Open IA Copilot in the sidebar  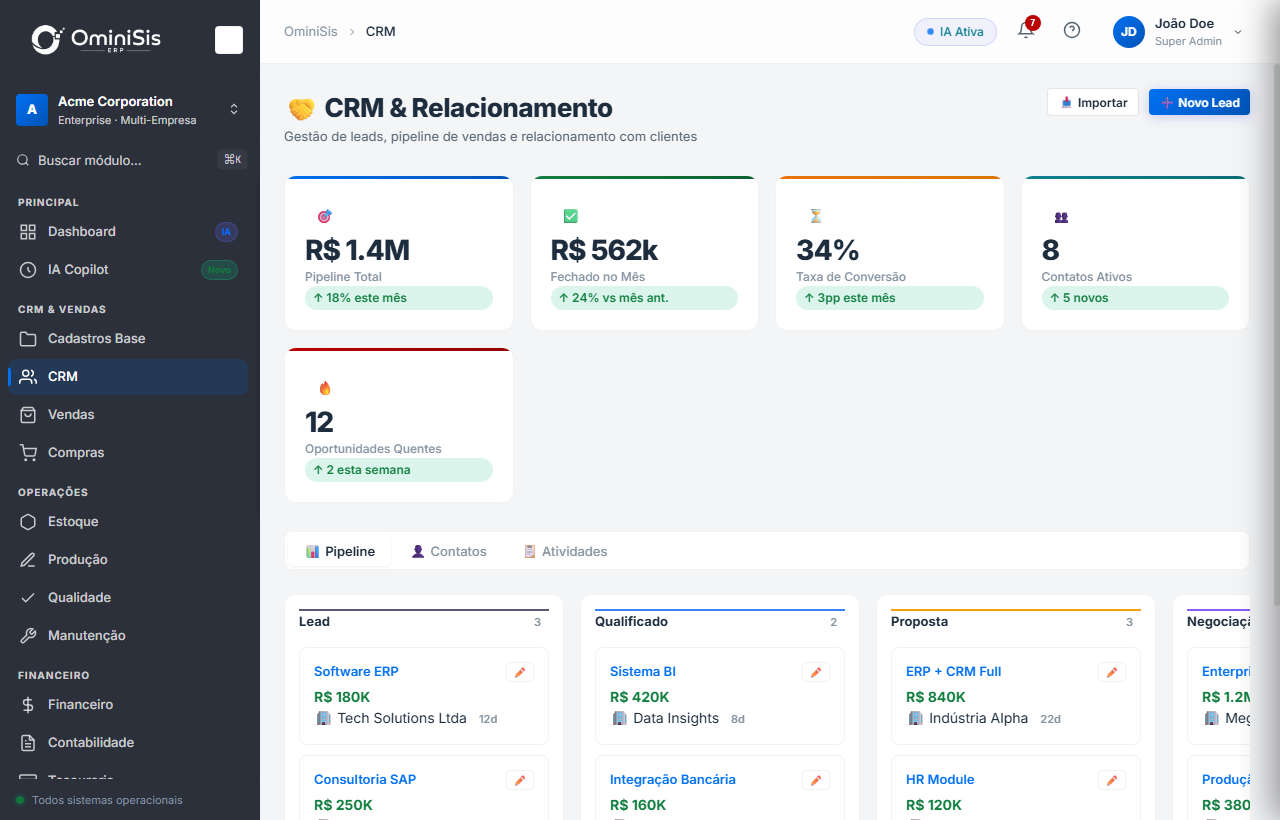point(128,270)
